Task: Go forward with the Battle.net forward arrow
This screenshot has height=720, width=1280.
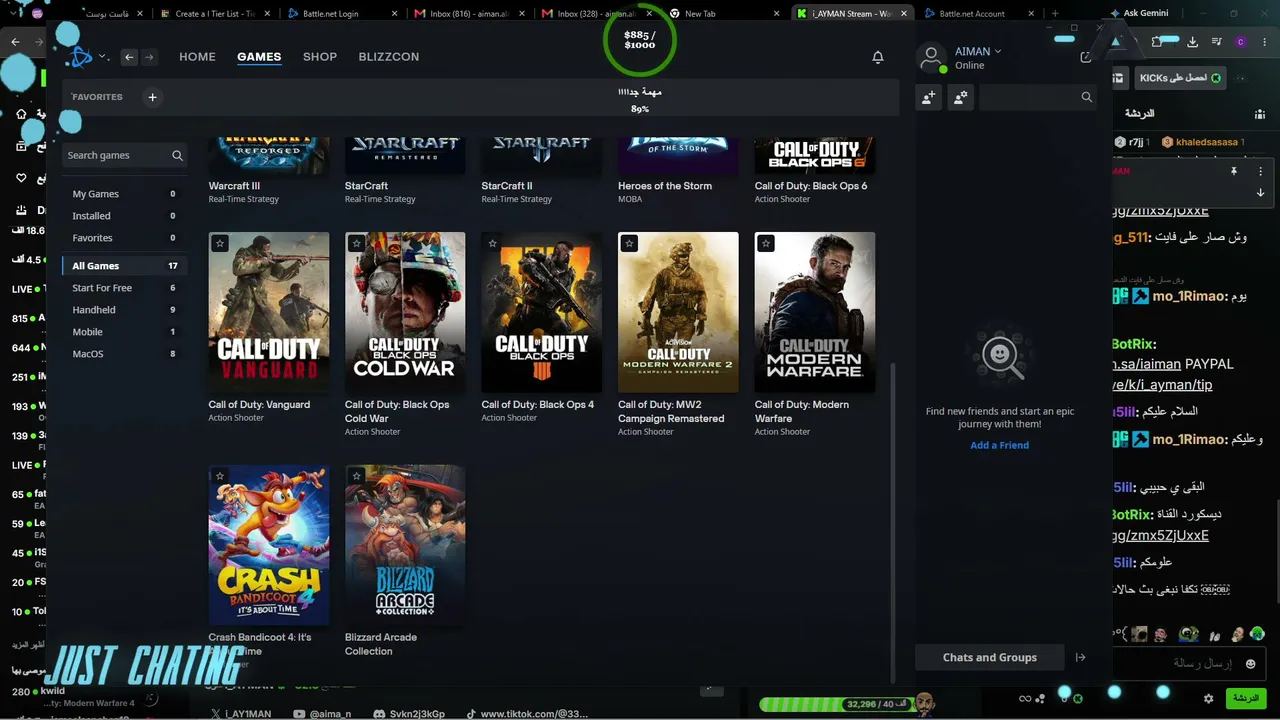Action: [149, 57]
